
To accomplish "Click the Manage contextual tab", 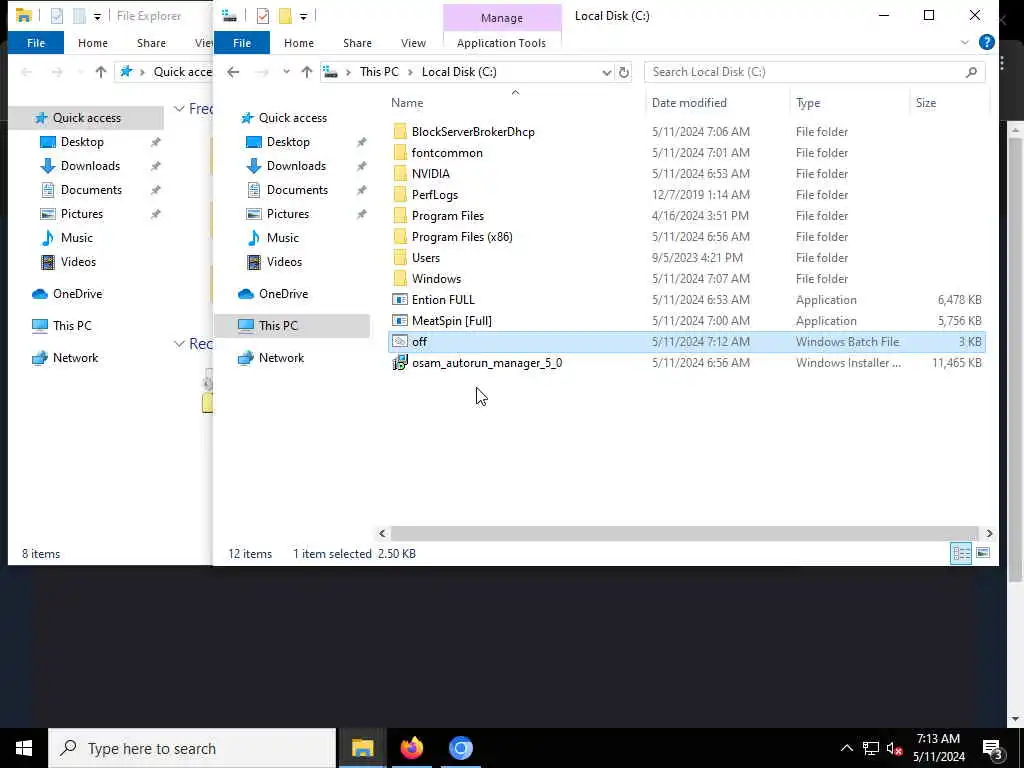I will (502, 18).
